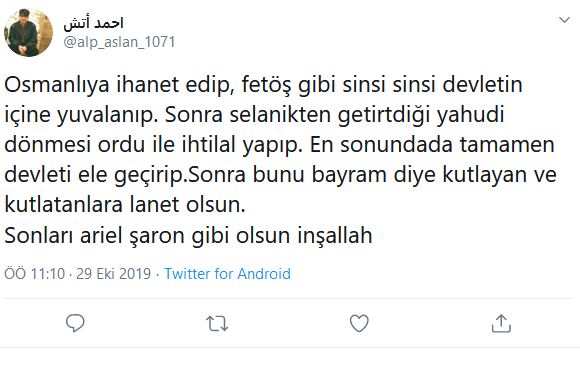Screen dimensions: 580x371
Task: Open the share tweet upload icon
Action: tap(501, 323)
